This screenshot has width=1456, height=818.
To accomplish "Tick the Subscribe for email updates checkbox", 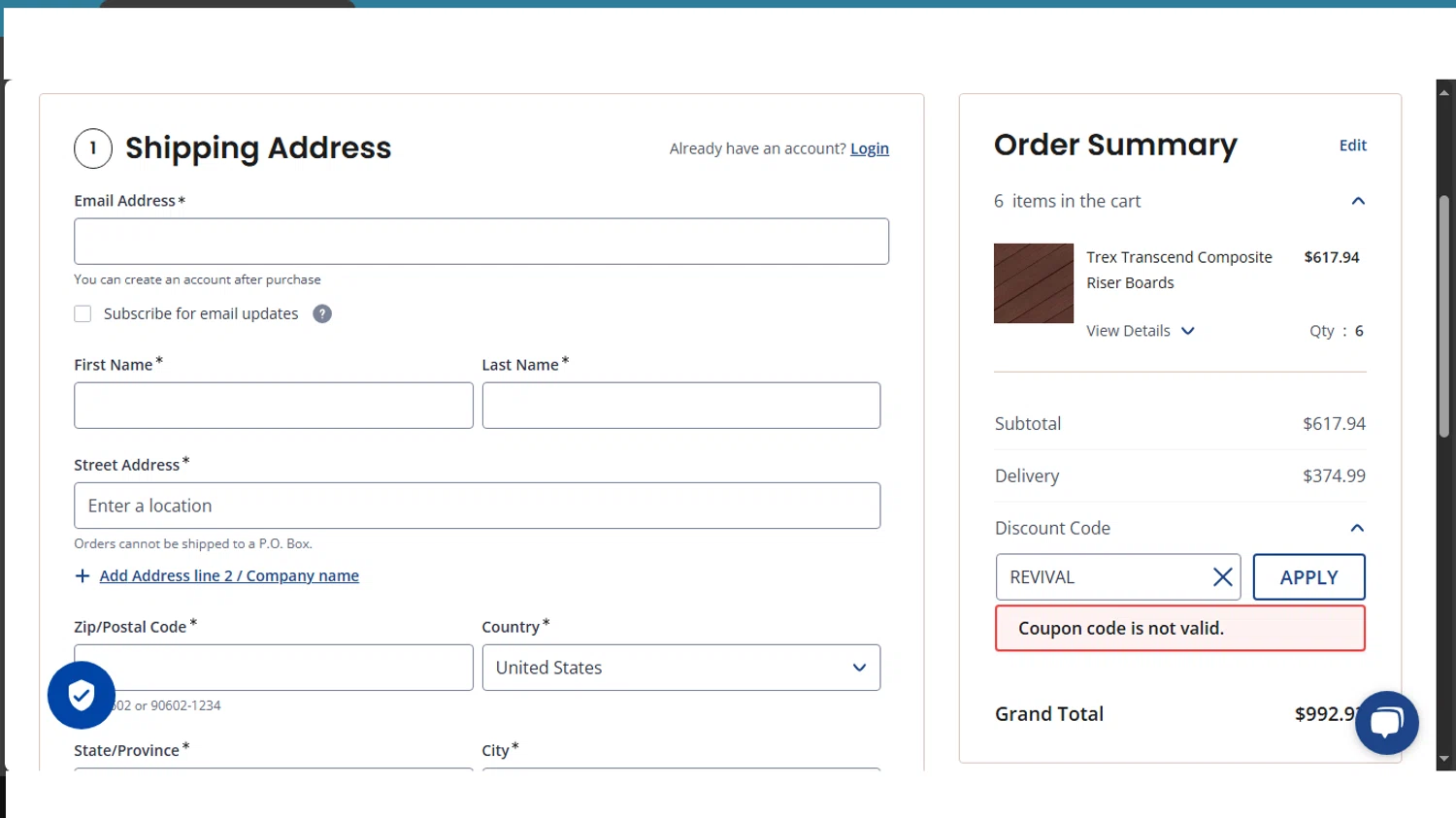I will 83,313.
